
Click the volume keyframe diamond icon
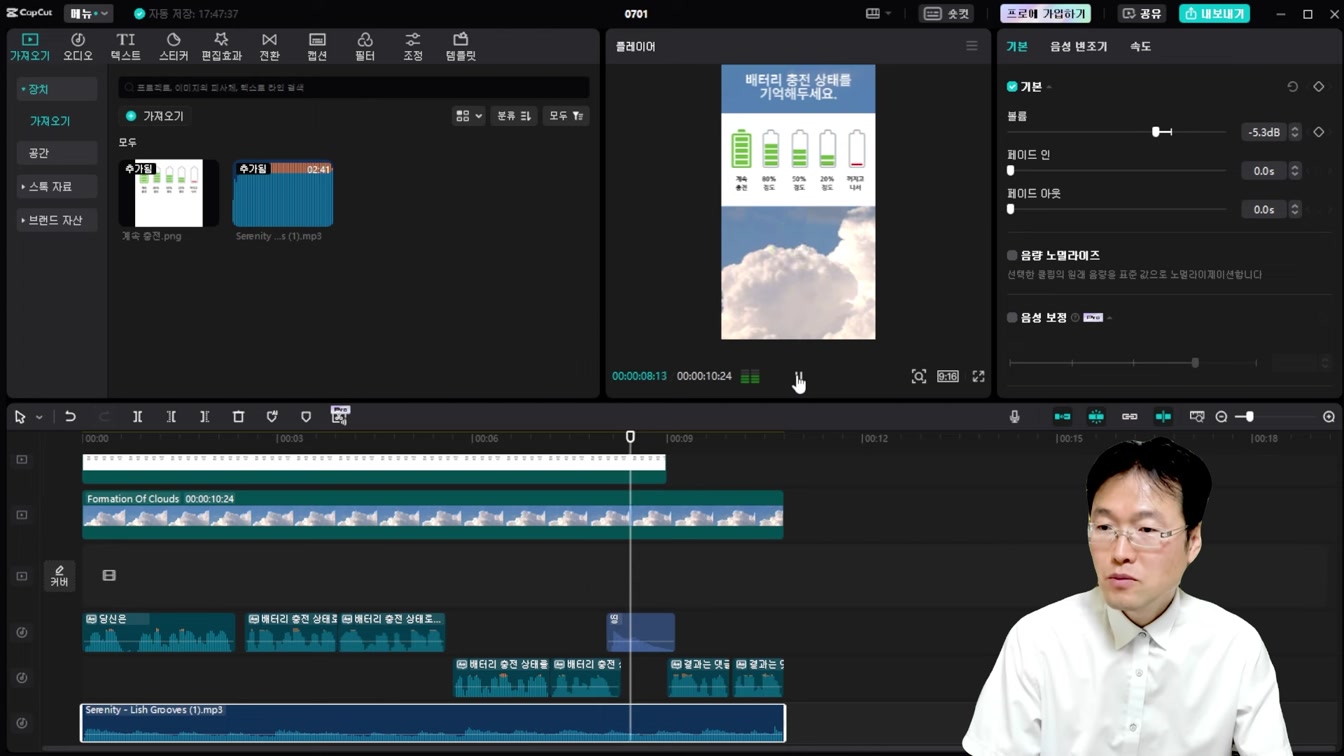1318,132
